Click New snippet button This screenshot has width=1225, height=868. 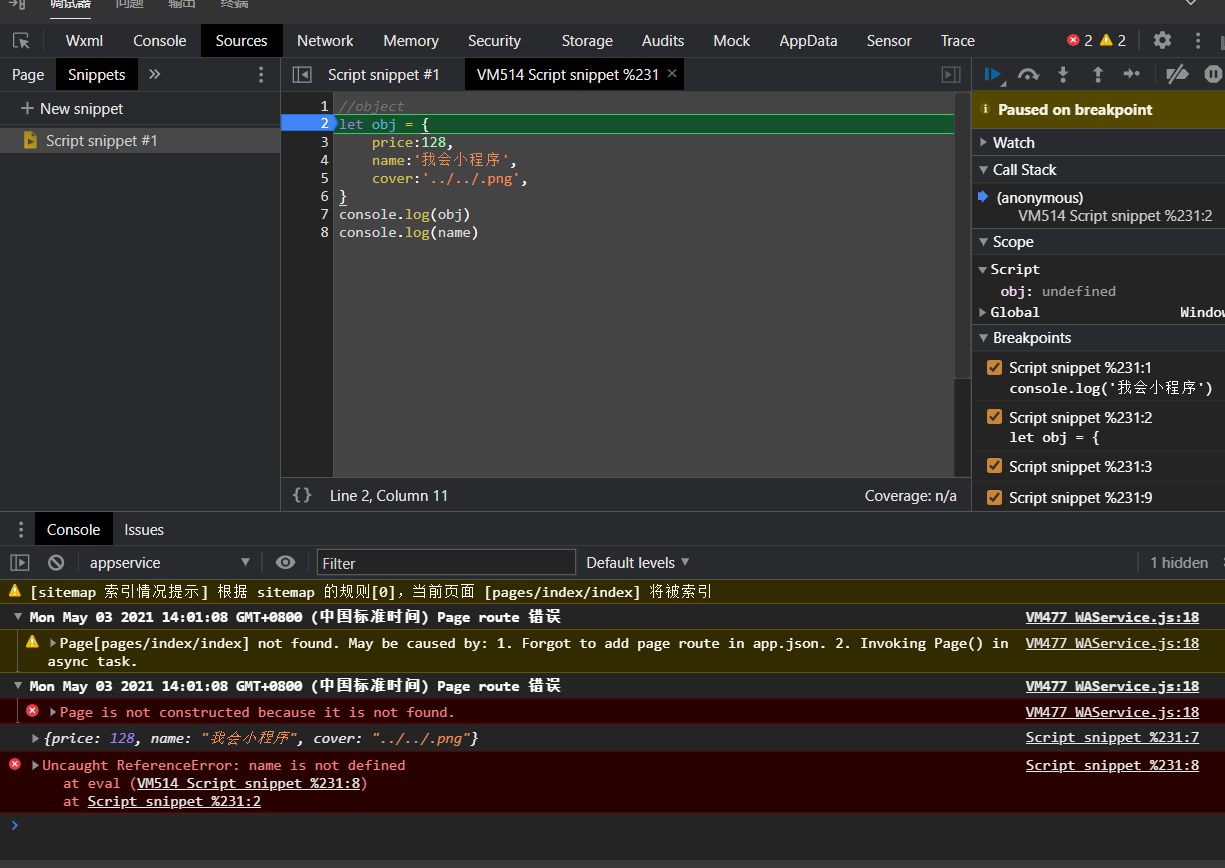72,109
